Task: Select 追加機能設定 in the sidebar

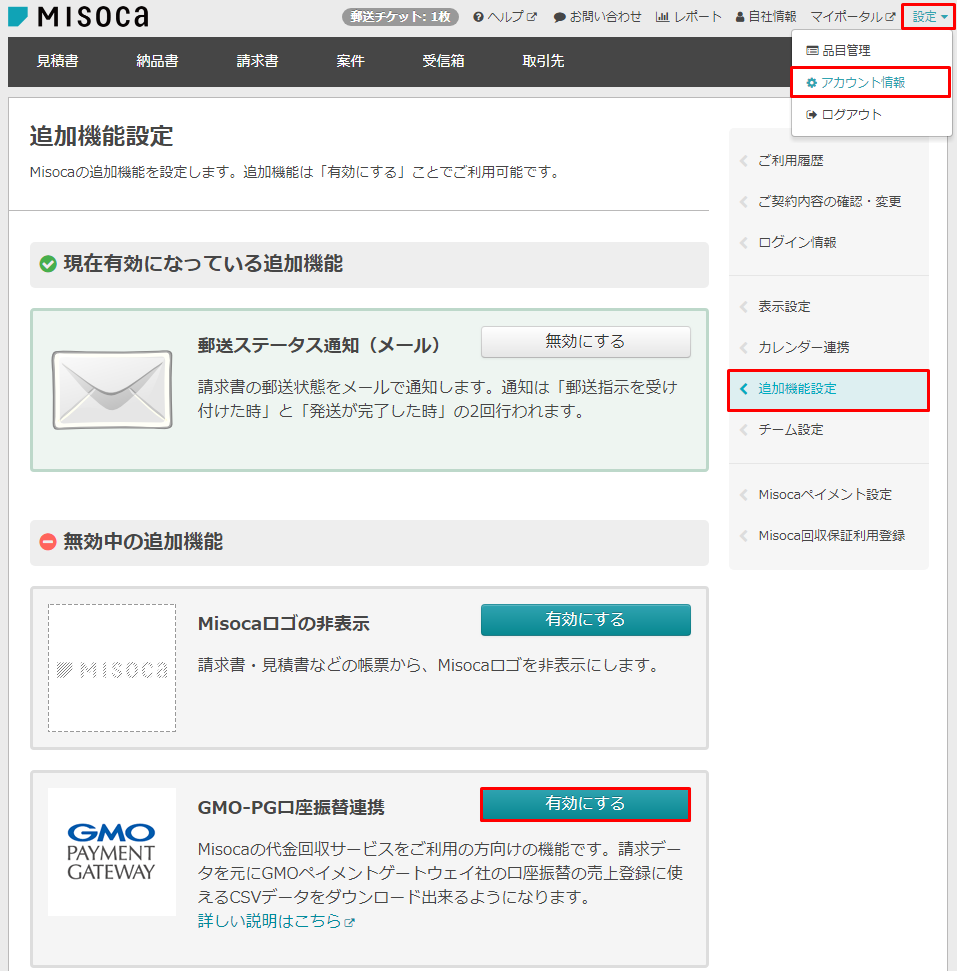Action: pos(829,390)
